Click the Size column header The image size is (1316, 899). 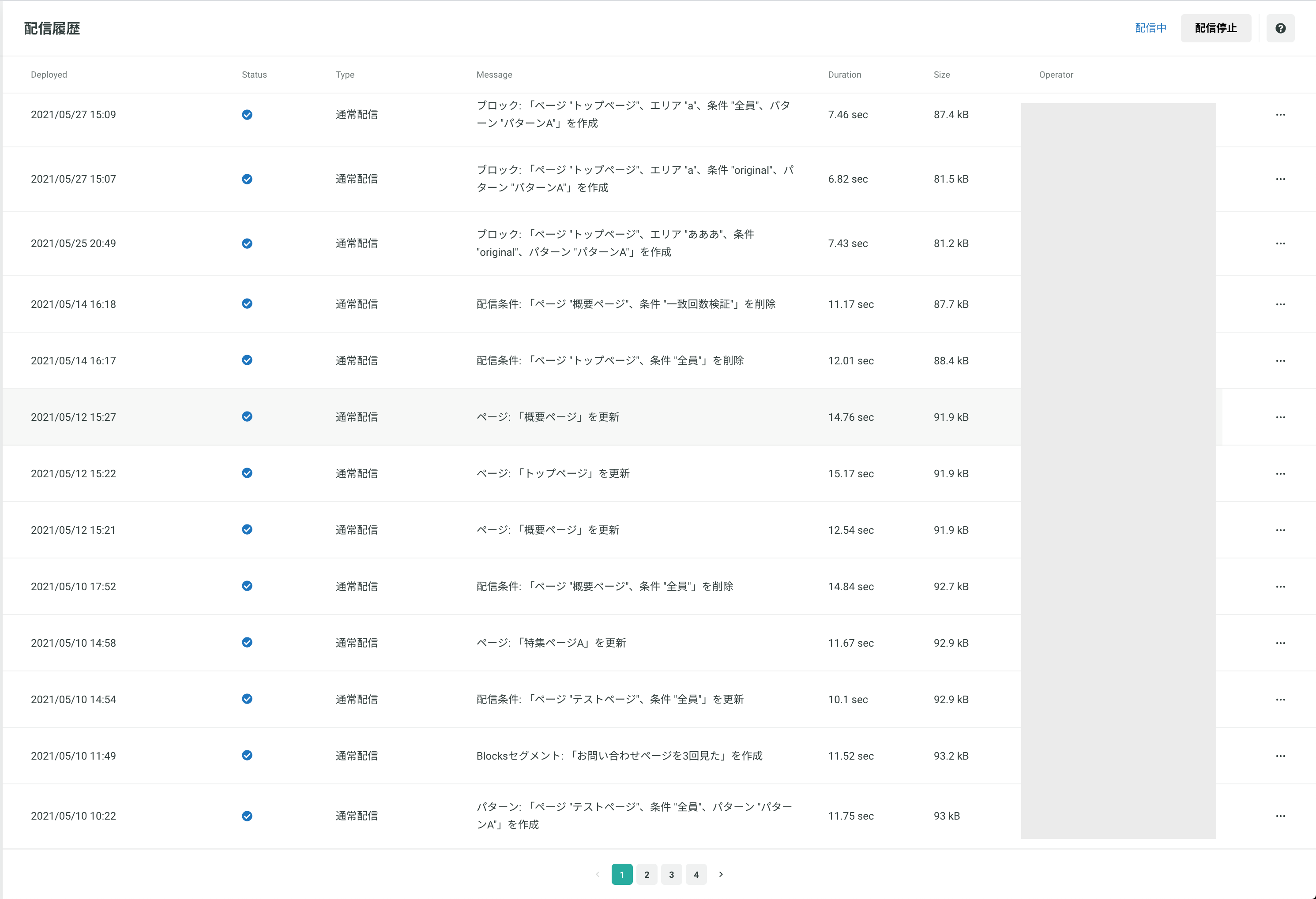[942, 75]
